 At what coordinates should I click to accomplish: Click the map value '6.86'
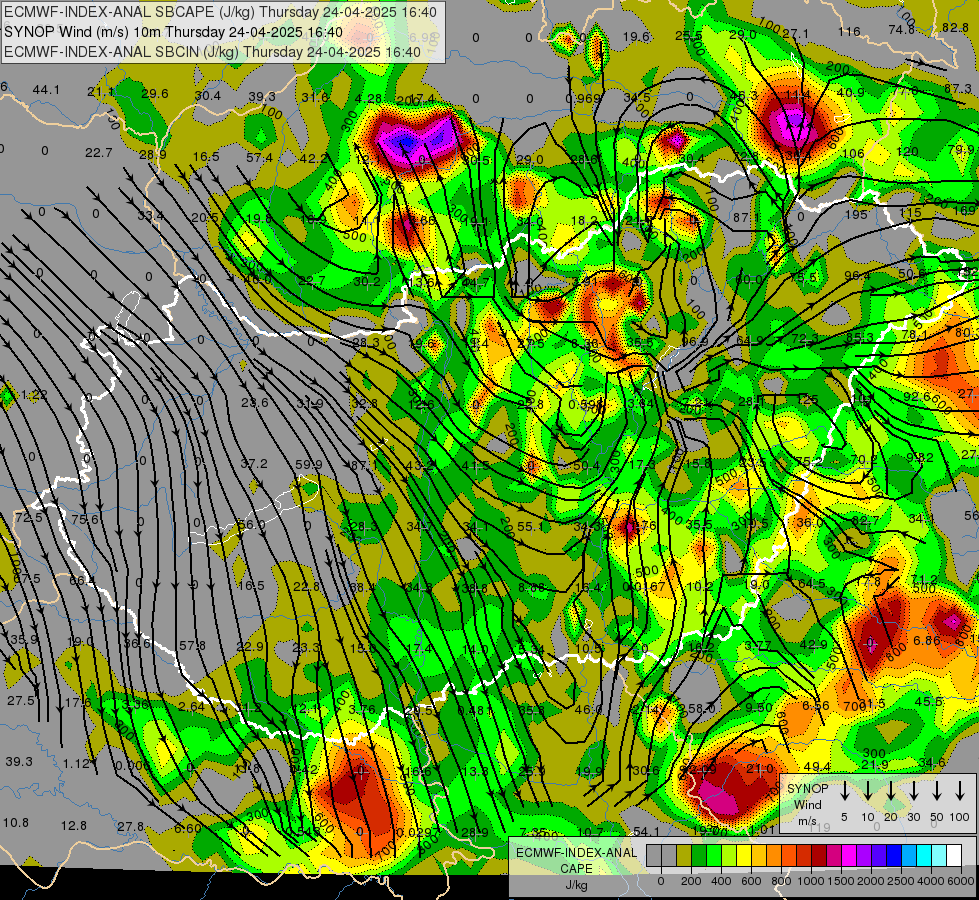927,640
